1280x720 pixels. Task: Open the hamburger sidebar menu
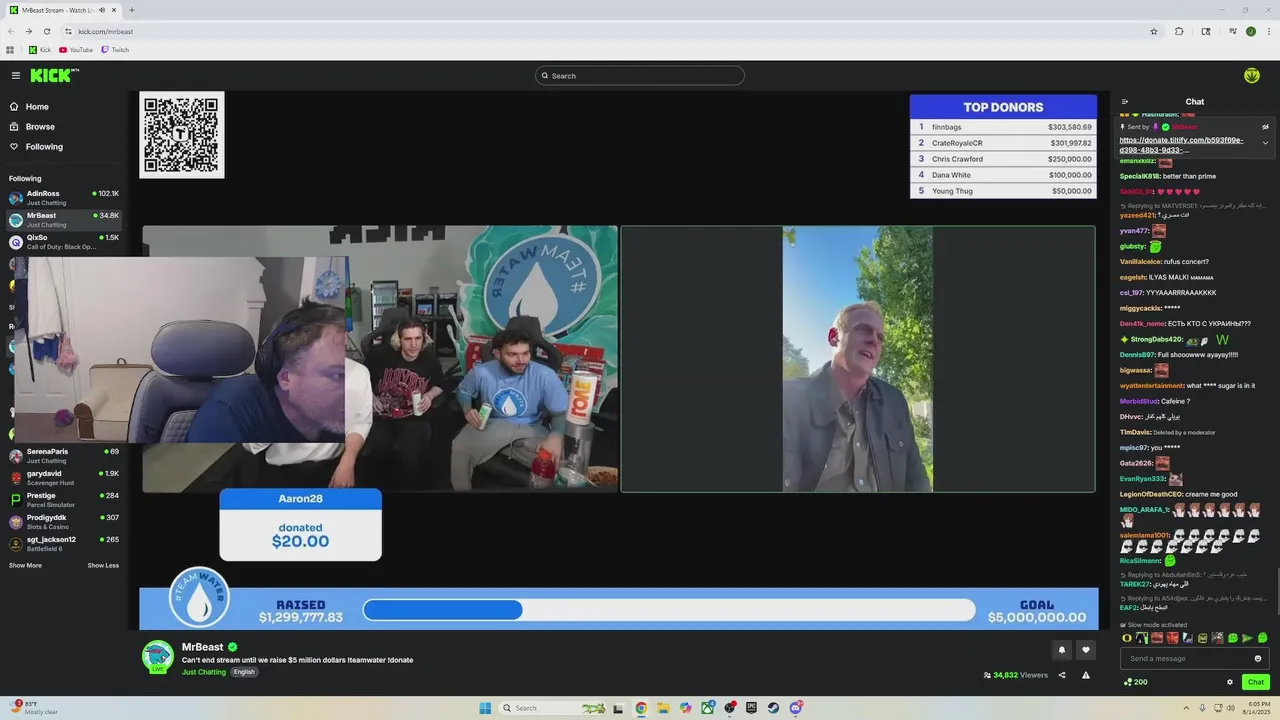click(16, 76)
